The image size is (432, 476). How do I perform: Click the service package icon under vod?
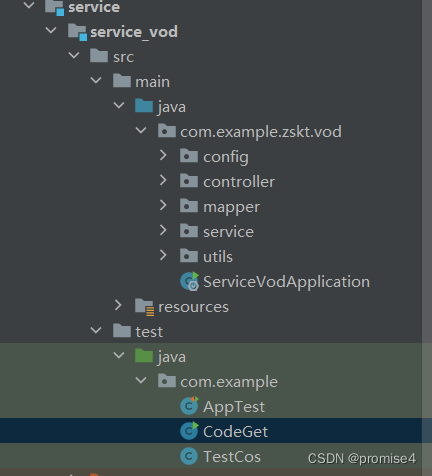click(189, 231)
